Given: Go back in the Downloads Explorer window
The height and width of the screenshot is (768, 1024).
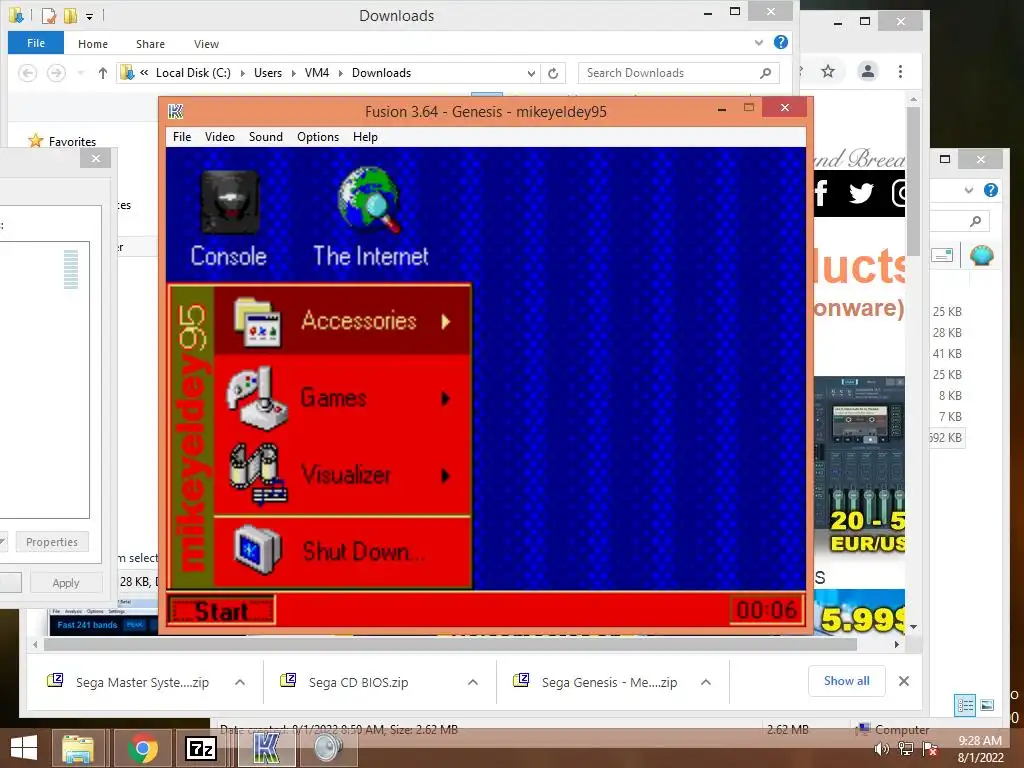Looking at the screenshot, I should pos(27,72).
